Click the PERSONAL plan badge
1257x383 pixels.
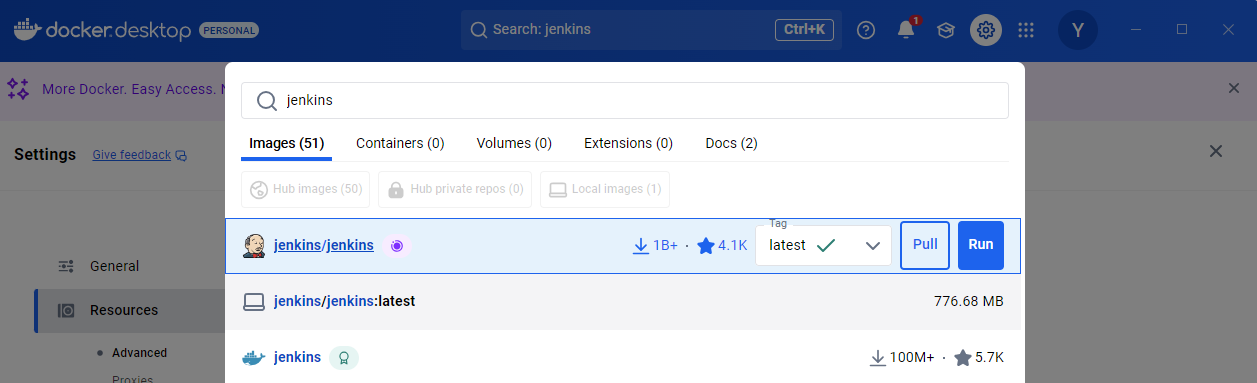point(229,31)
